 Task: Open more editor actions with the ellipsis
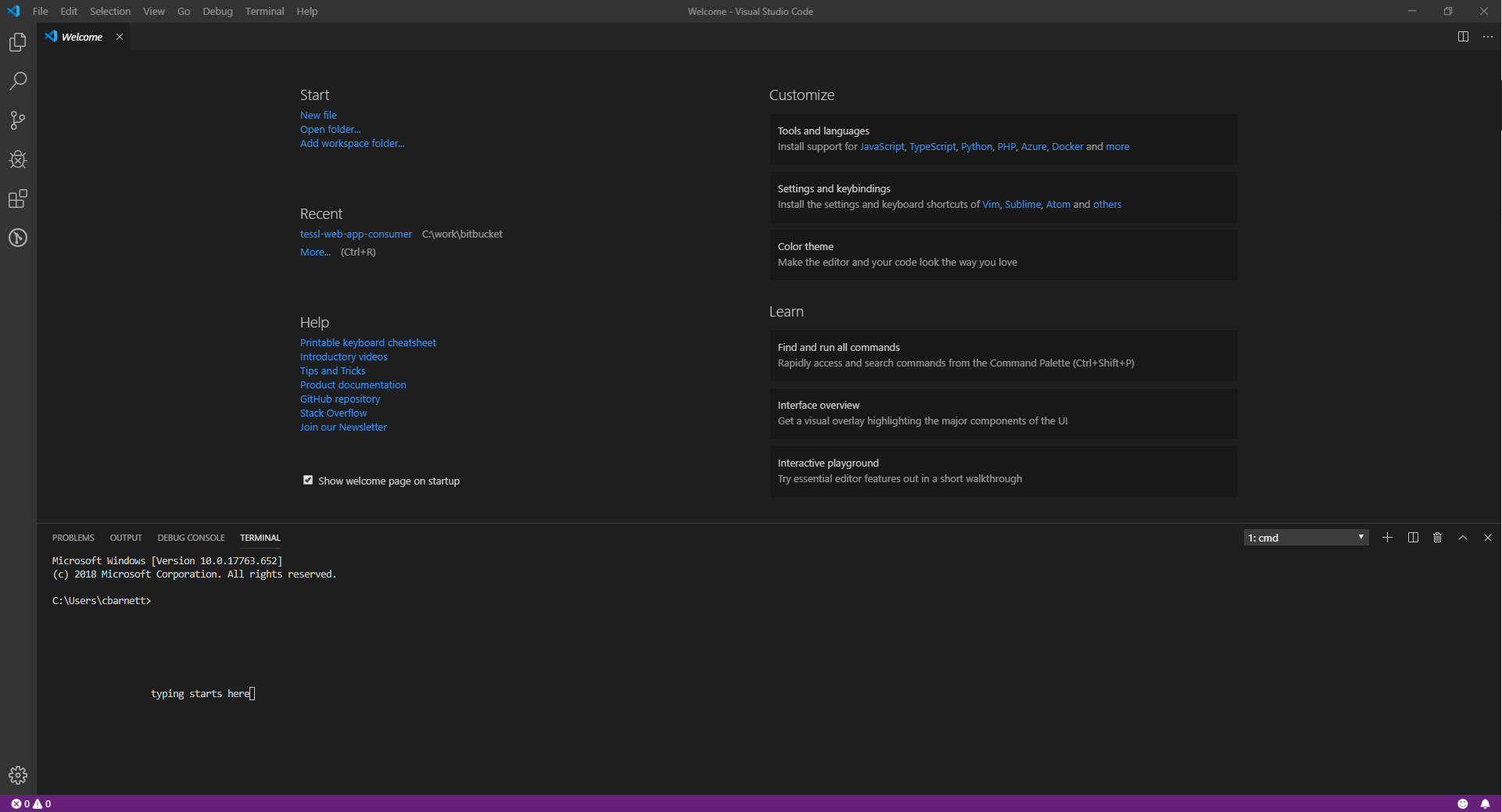pyautogui.click(x=1488, y=37)
